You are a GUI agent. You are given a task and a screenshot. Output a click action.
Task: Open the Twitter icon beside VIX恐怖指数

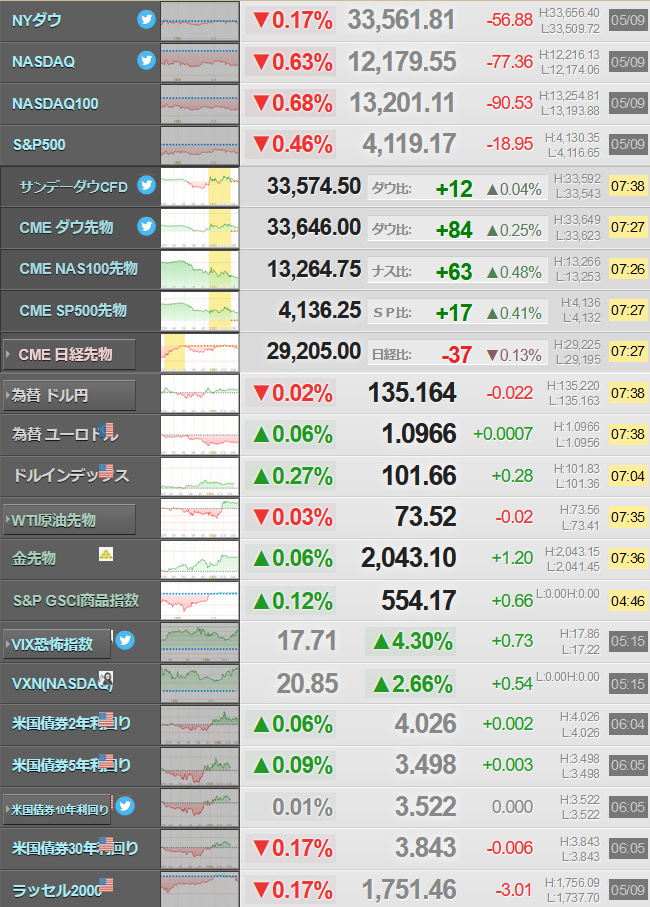125,640
